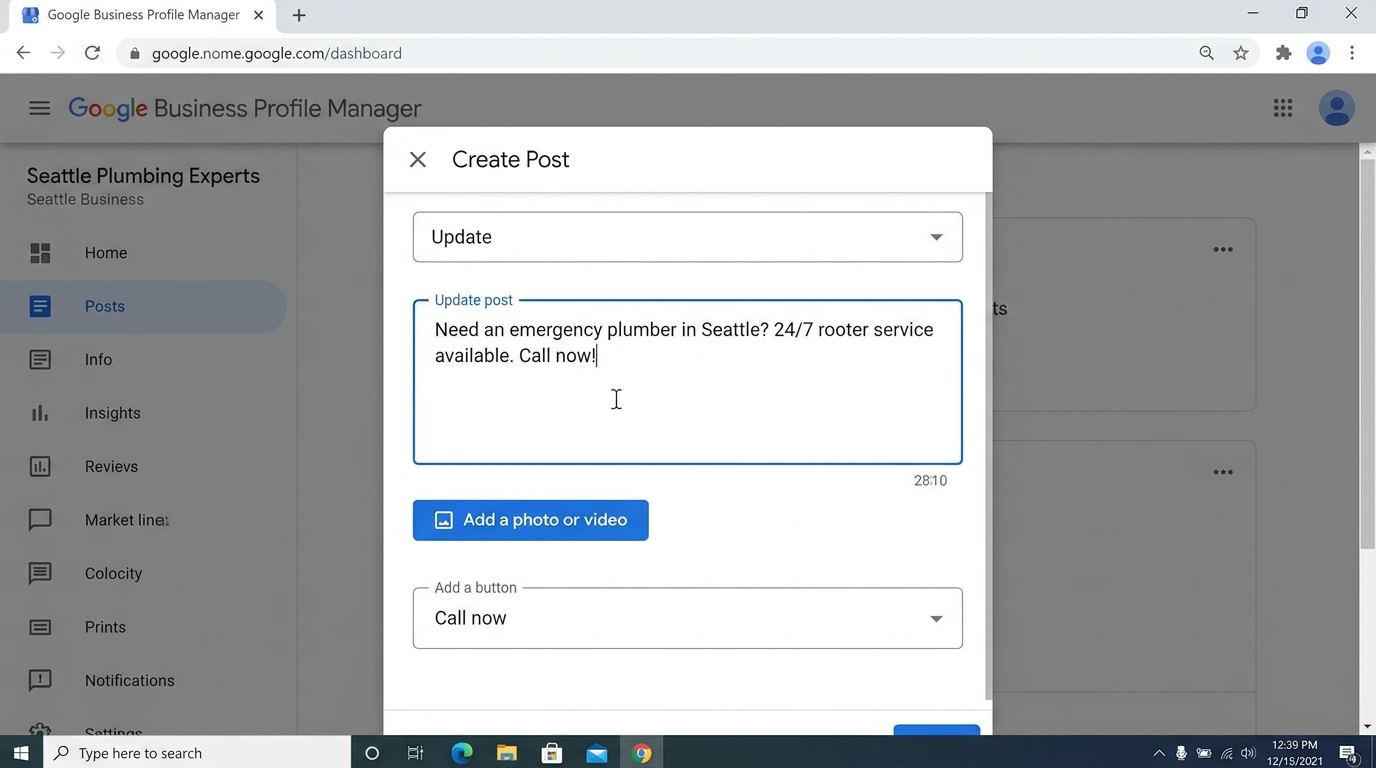This screenshot has height=768, width=1376.
Task: Select the Google Business Profile Manager tab
Action: (x=144, y=15)
